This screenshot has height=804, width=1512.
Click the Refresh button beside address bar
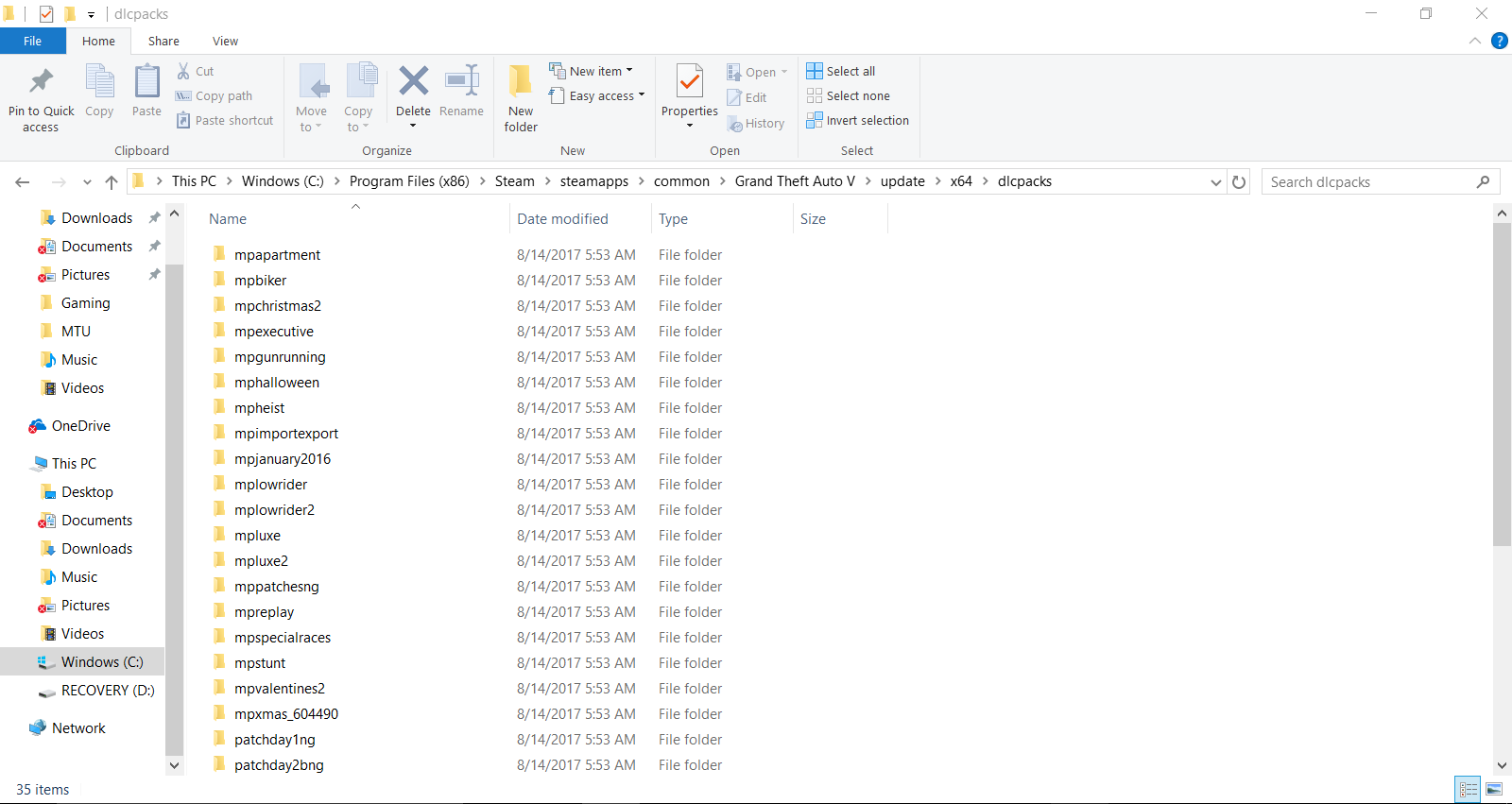[1239, 181]
